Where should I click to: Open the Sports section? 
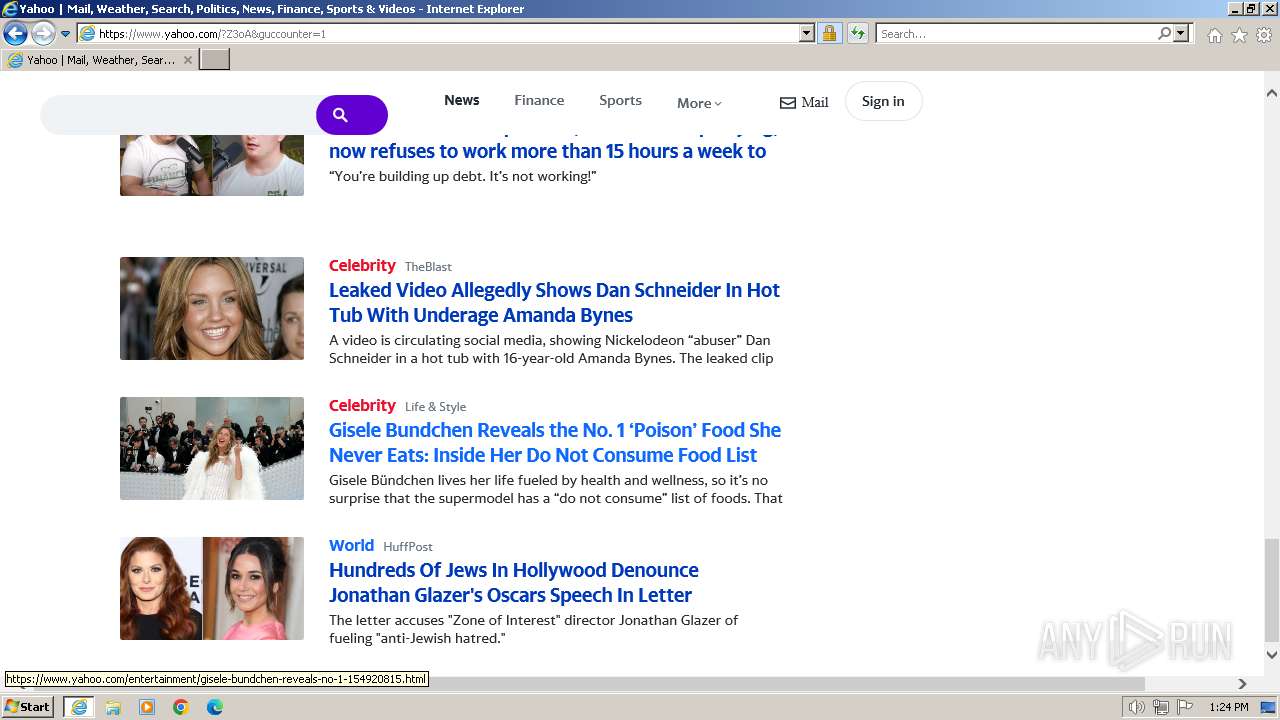[620, 100]
